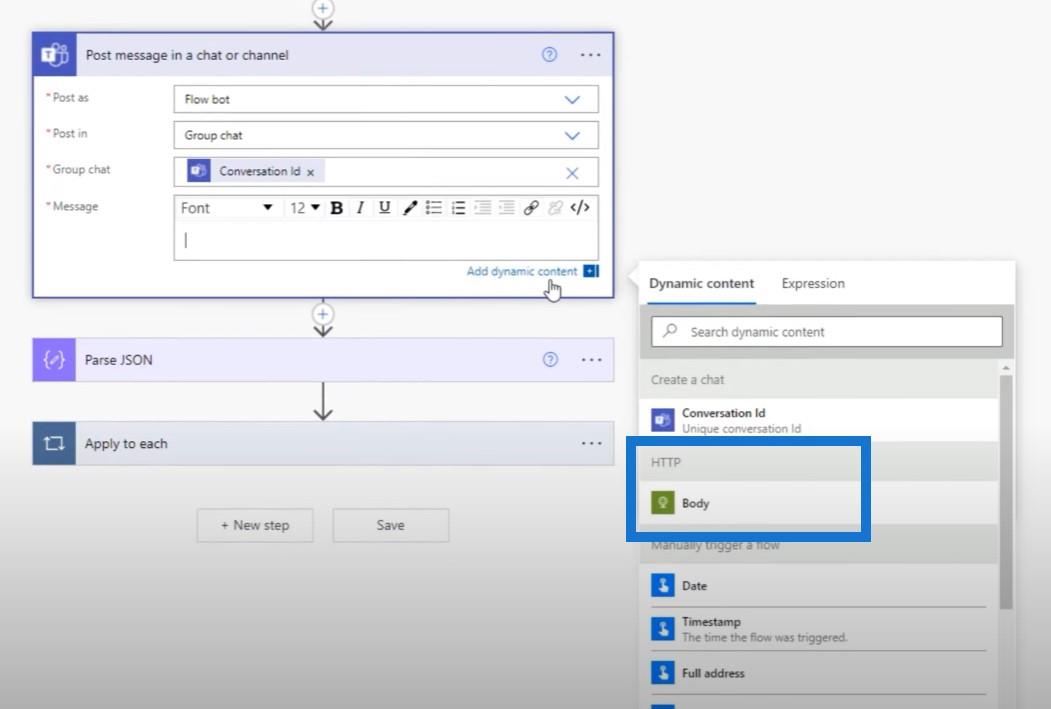
Task: Open the Parse JSON ellipsis menu
Action: click(592, 360)
